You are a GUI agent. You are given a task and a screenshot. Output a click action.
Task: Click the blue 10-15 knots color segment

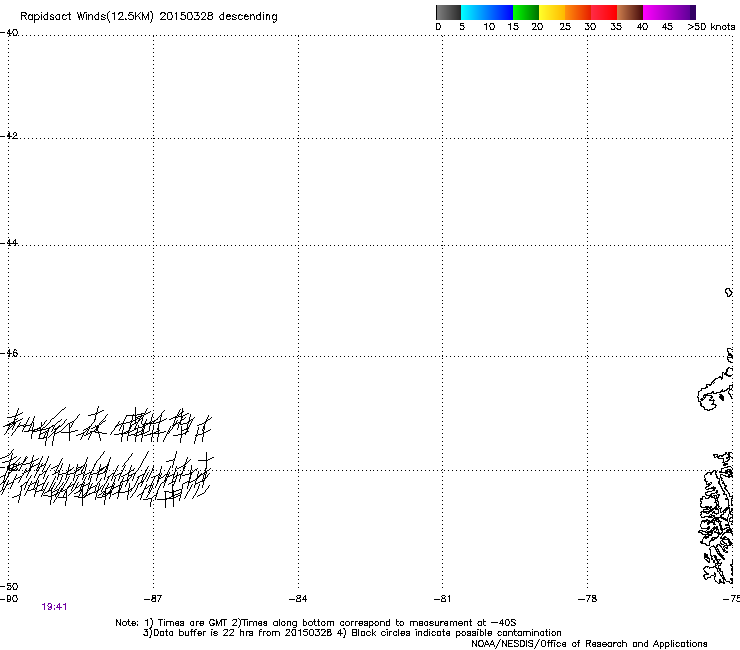click(x=500, y=12)
